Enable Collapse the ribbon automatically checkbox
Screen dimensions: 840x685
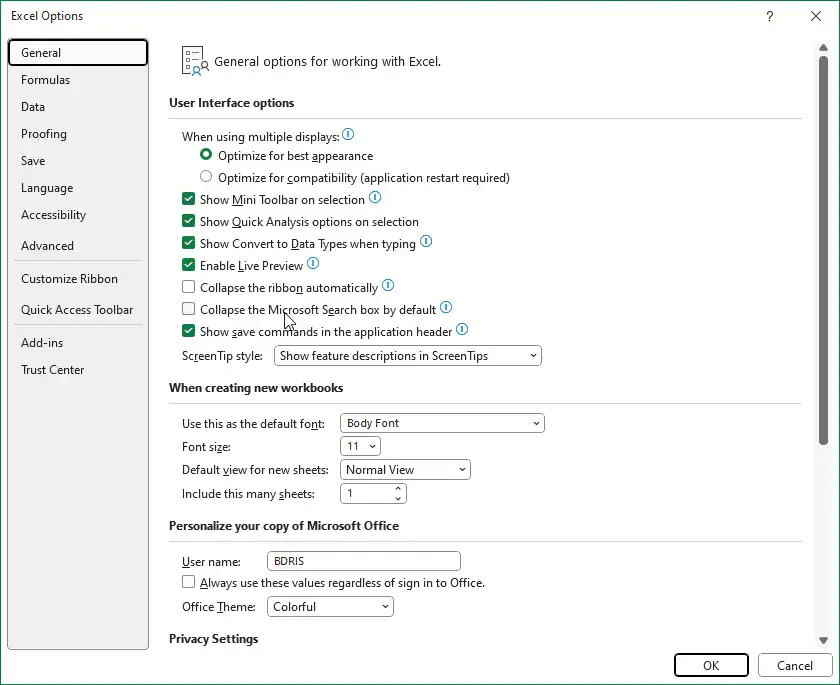coord(189,288)
